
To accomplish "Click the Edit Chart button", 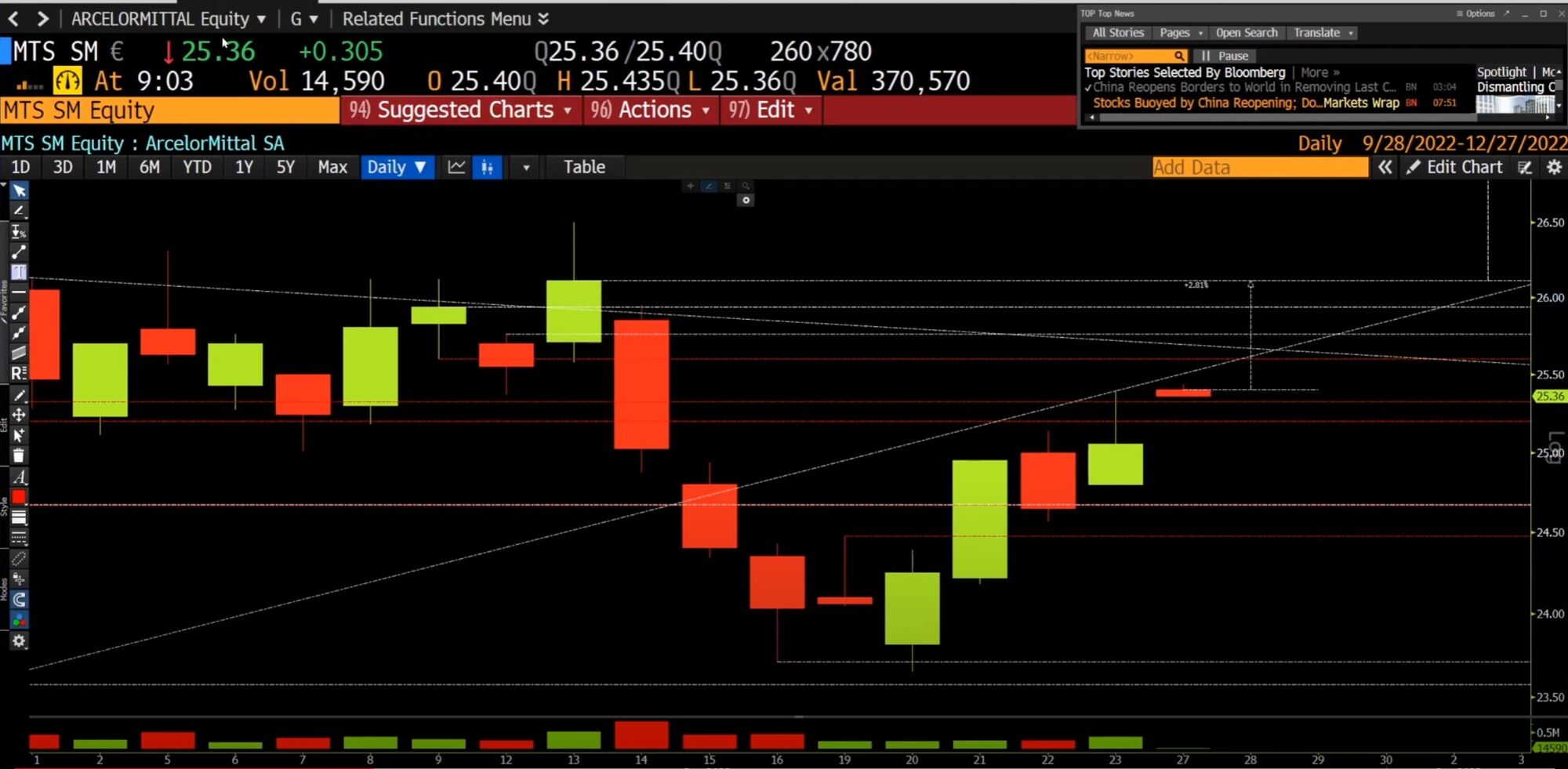I will tap(1454, 167).
